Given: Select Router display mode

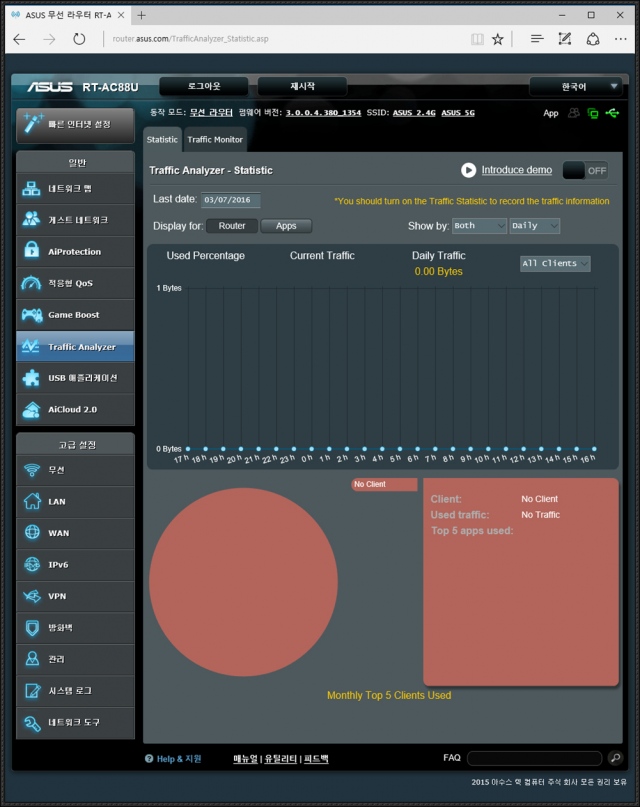Looking at the screenshot, I should 232,225.
